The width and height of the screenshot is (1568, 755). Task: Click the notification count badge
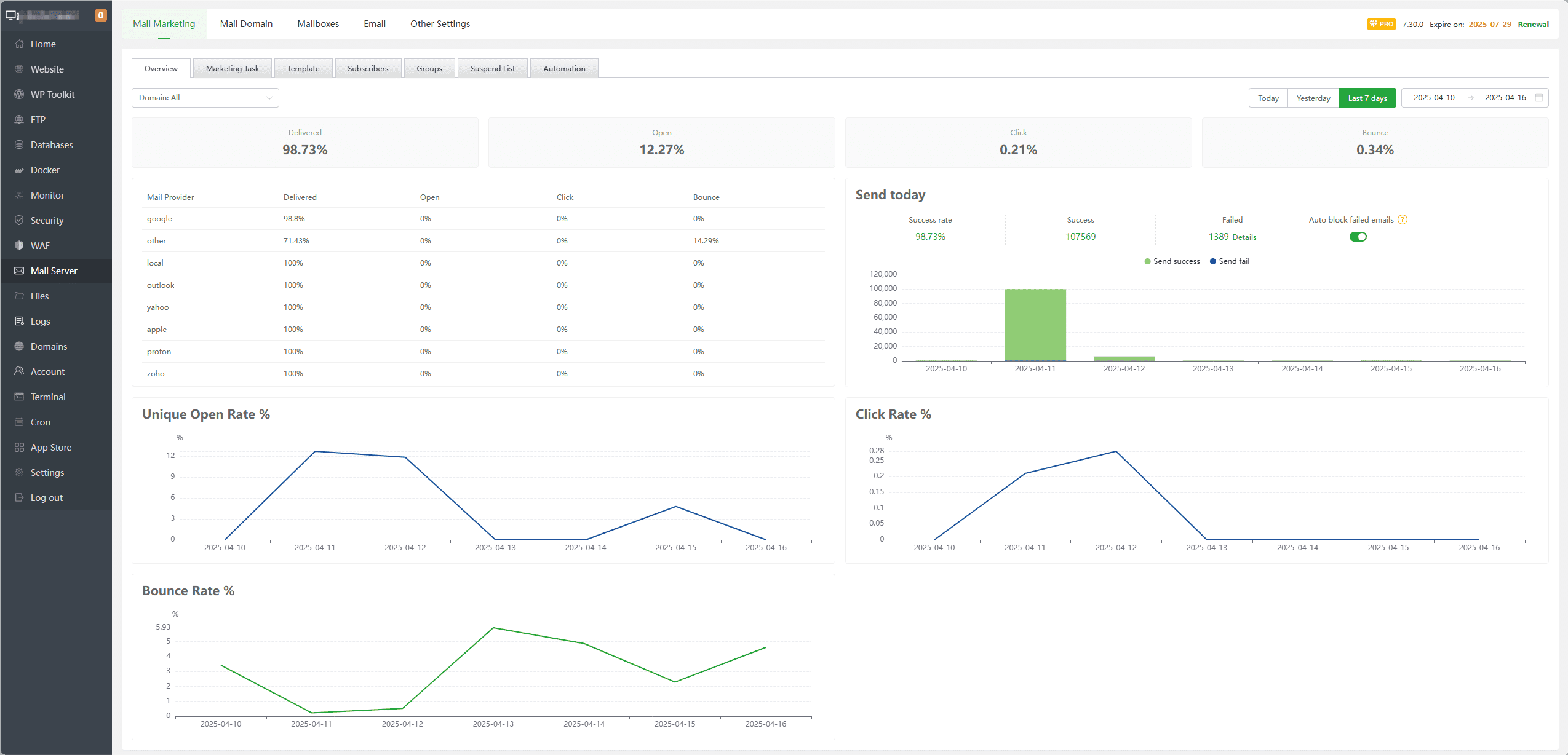coord(101,15)
